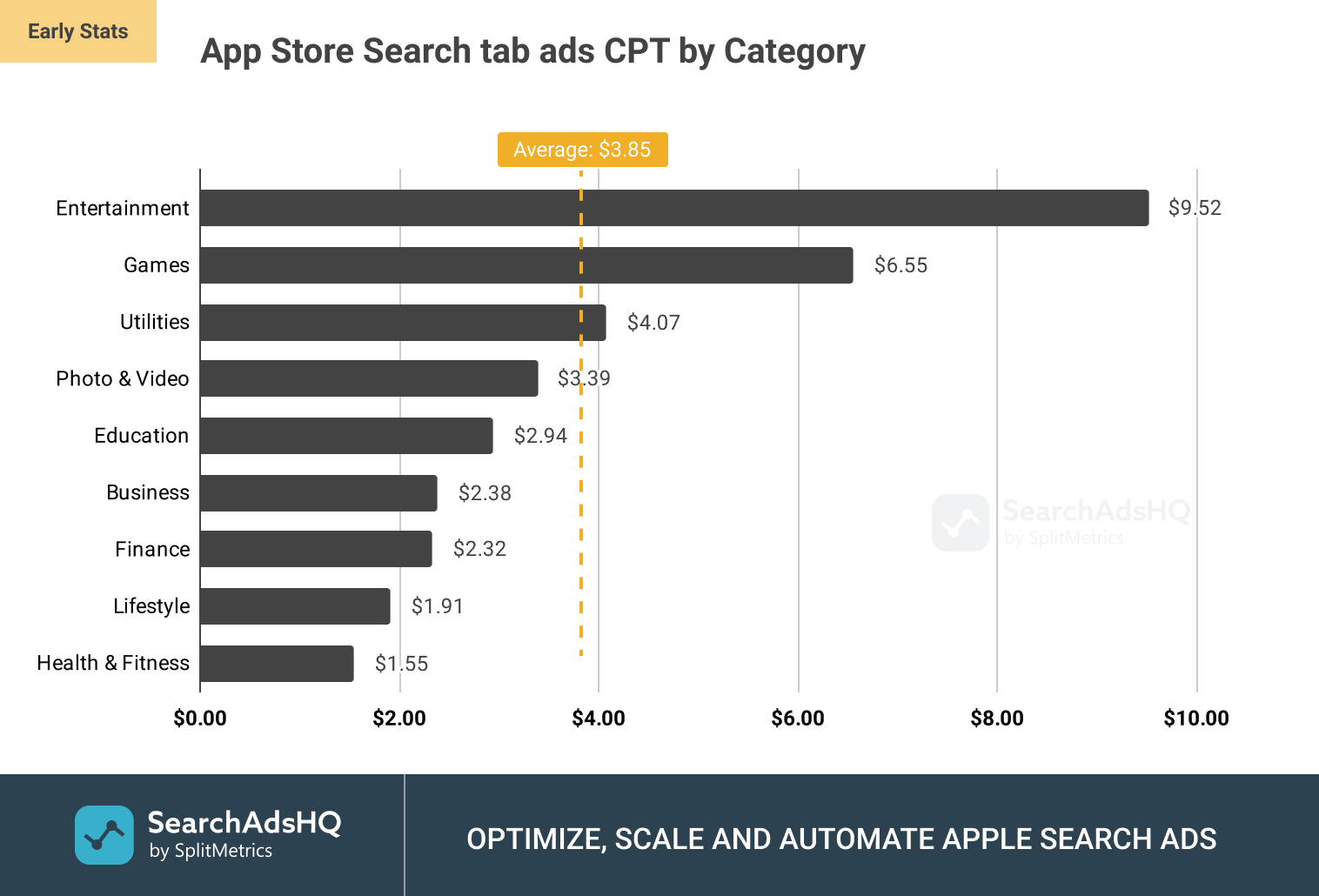The height and width of the screenshot is (896, 1319).
Task: Click the Photo & Video bar
Action: coord(369,378)
